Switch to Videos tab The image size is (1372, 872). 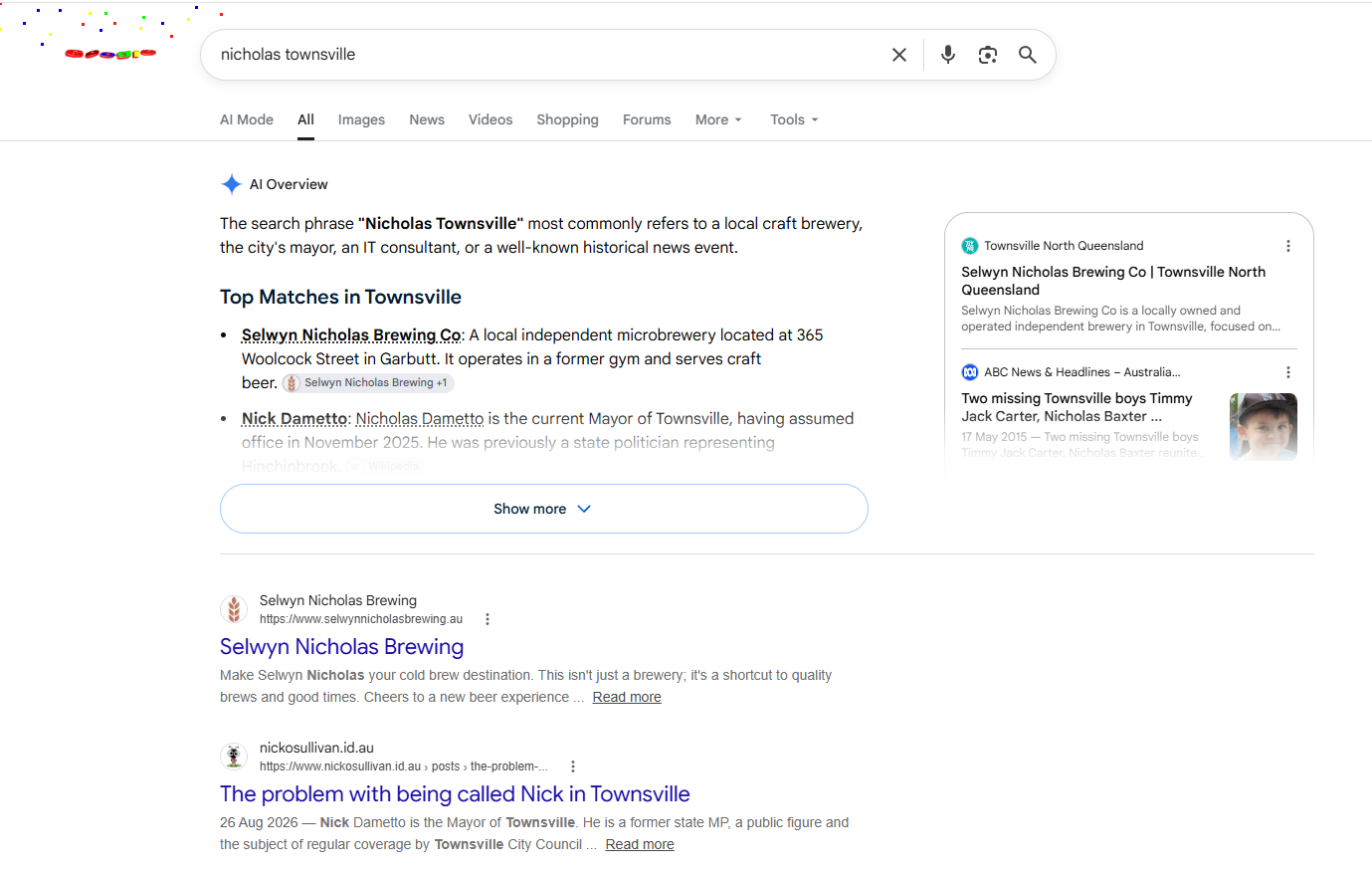coord(490,119)
